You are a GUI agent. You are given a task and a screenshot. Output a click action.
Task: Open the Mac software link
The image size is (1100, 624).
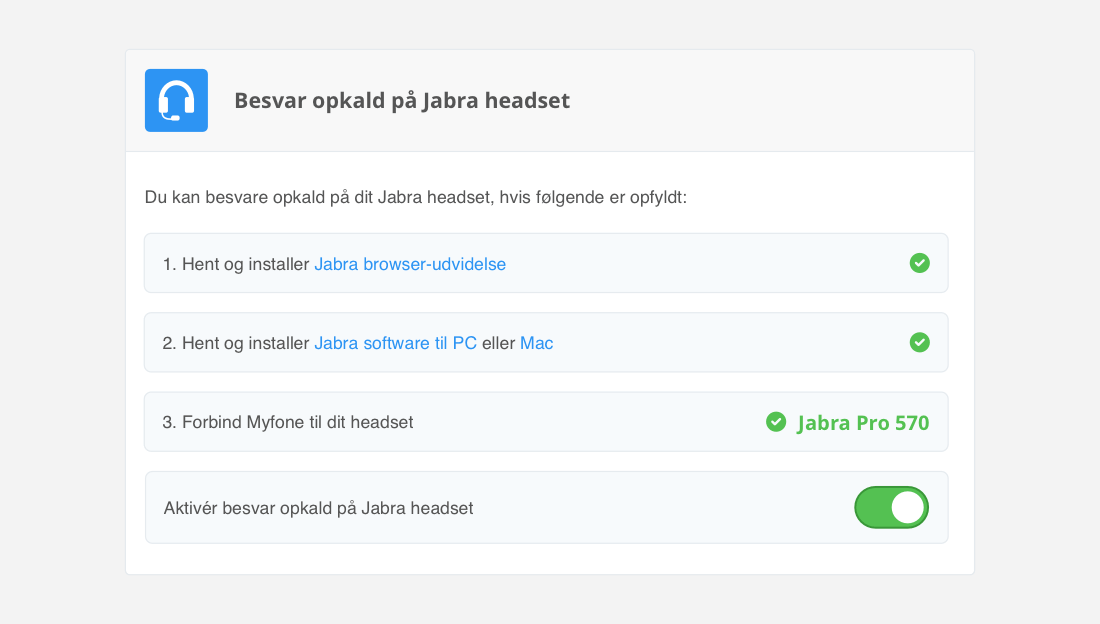pos(537,343)
